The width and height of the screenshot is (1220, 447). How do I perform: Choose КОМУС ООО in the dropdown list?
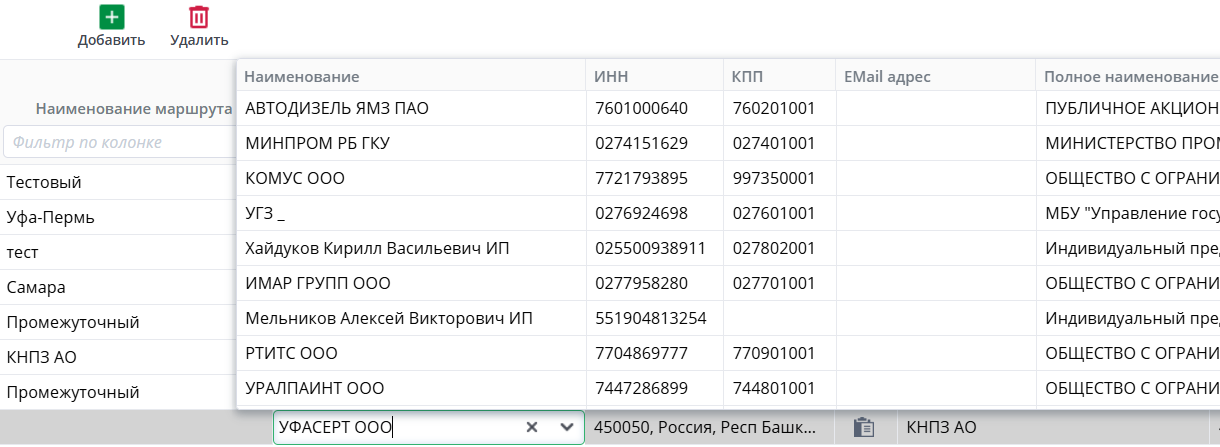pos(295,178)
